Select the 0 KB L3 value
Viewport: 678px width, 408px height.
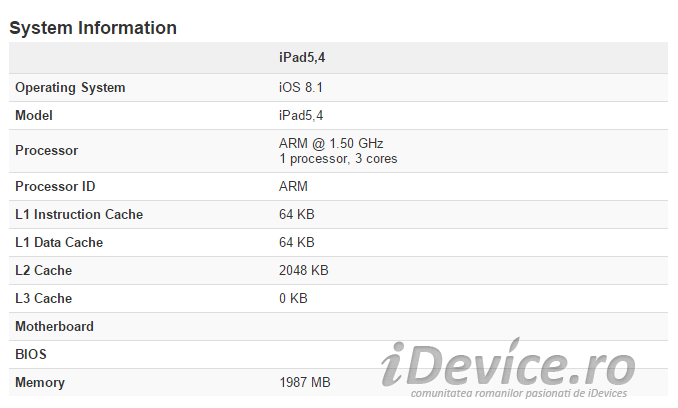pos(293,298)
